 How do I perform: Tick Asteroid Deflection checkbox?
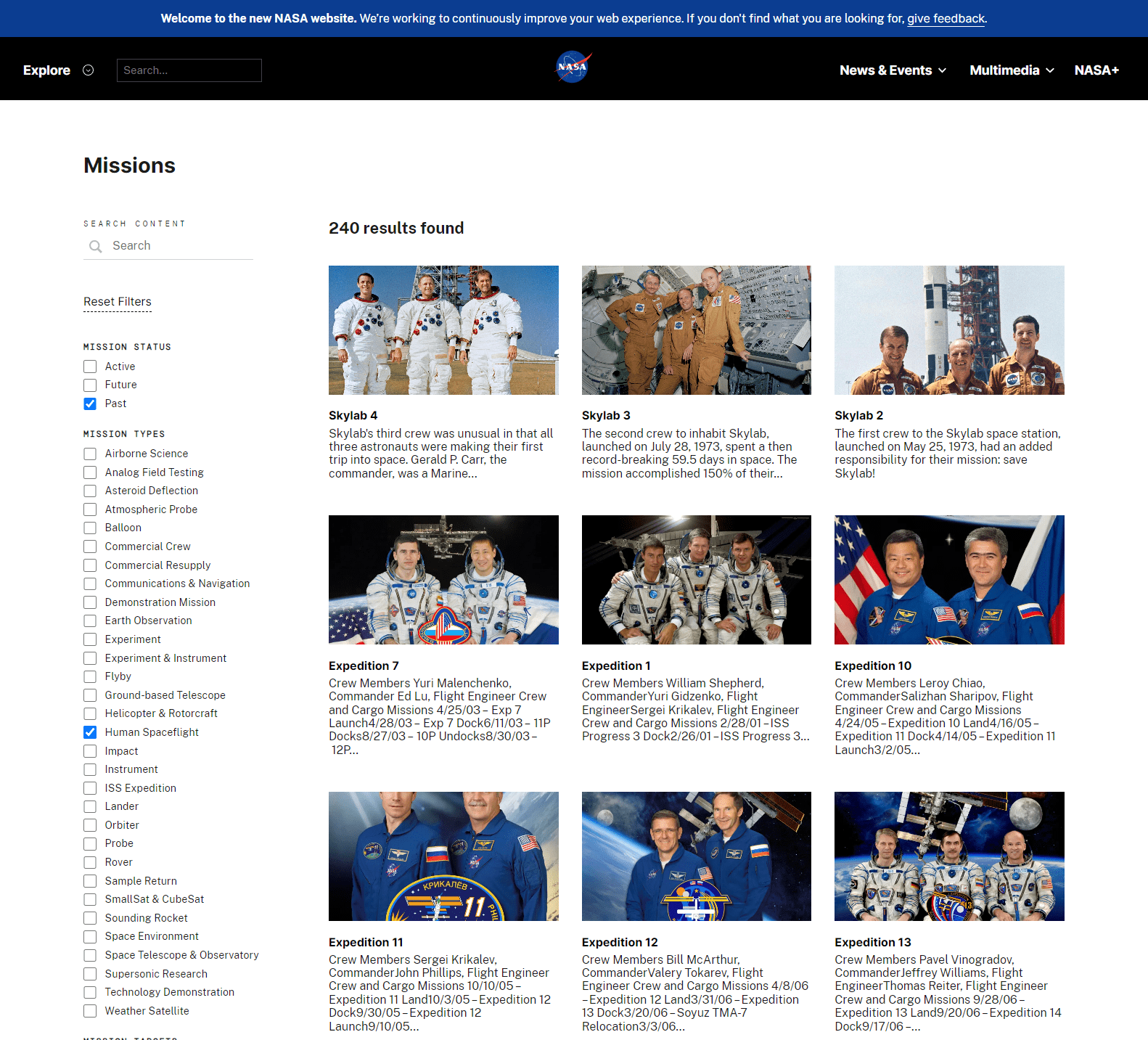(90, 491)
